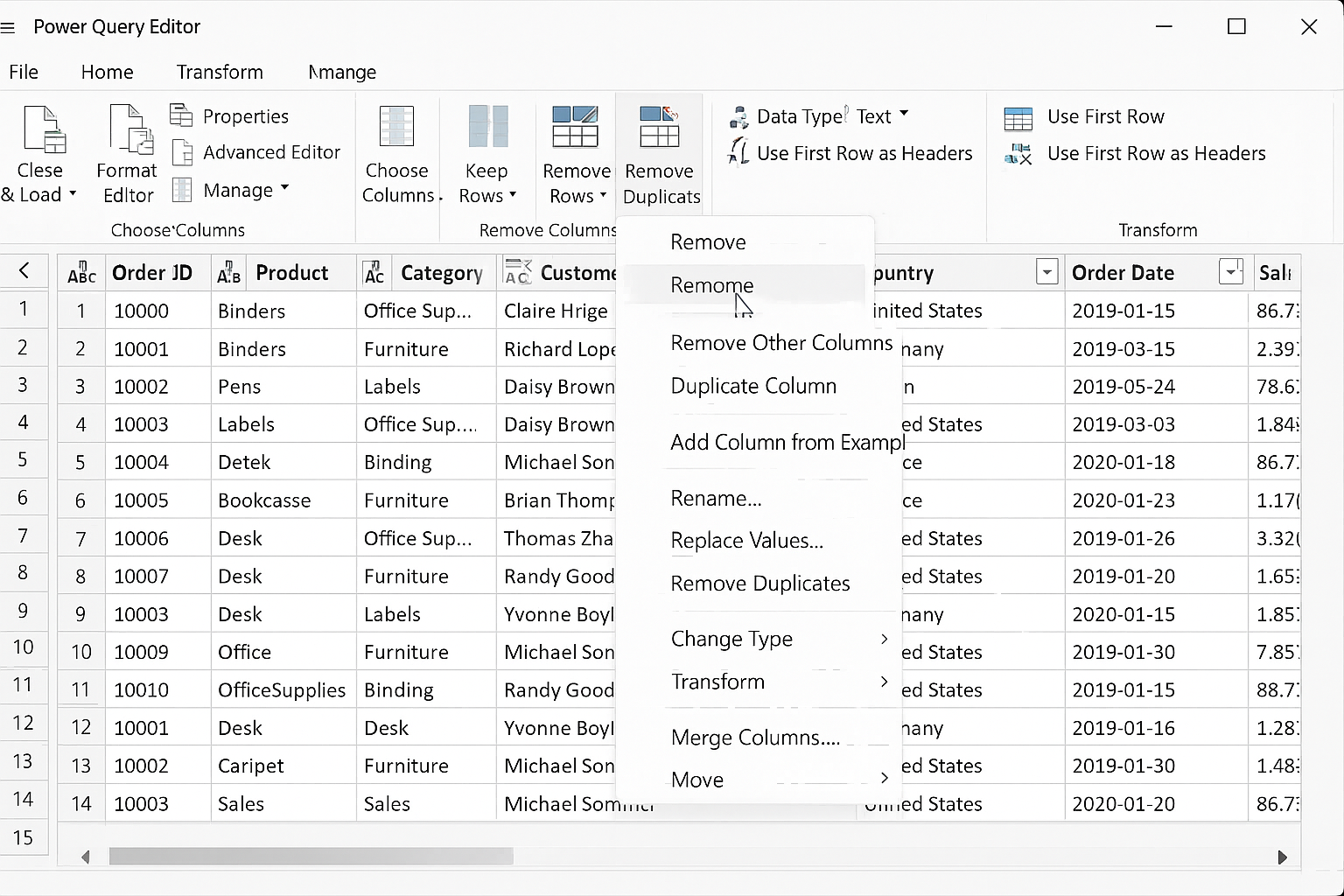Choose Remove Other Columns
Viewport: 1344px width, 896px height.
click(x=781, y=342)
